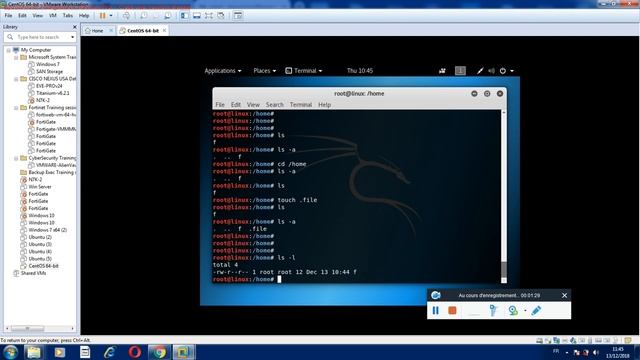Open the Places menu in top panel
This screenshot has height=360, width=640.
click(264, 71)
